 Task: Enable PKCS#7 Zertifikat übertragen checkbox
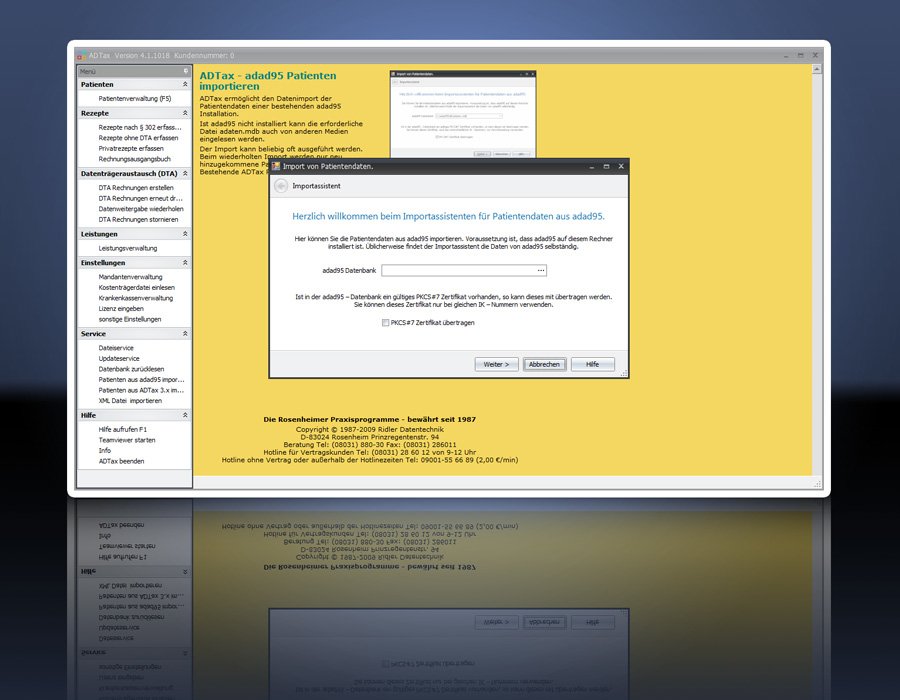(x=385, y=322)
